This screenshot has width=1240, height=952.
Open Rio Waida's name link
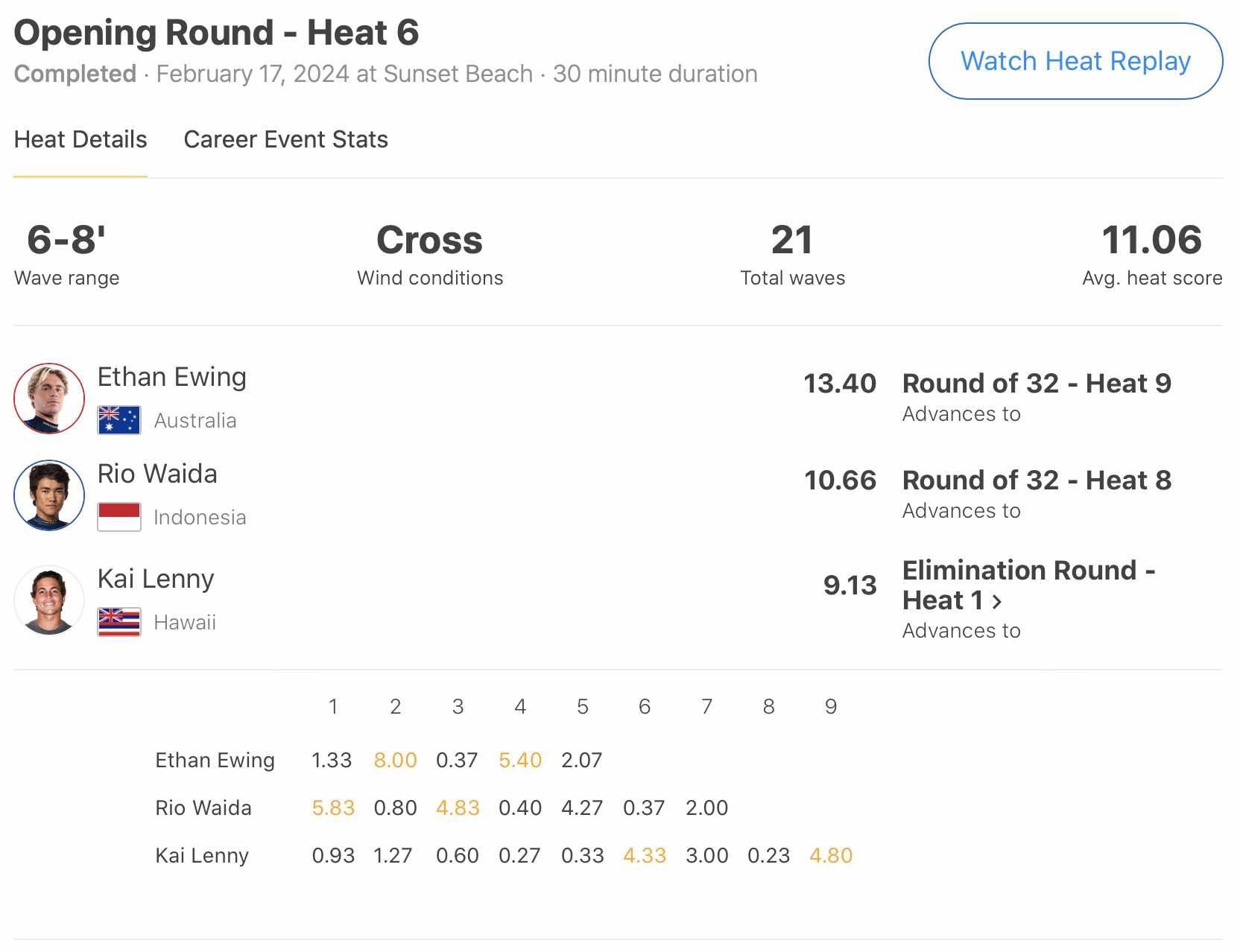157,474
